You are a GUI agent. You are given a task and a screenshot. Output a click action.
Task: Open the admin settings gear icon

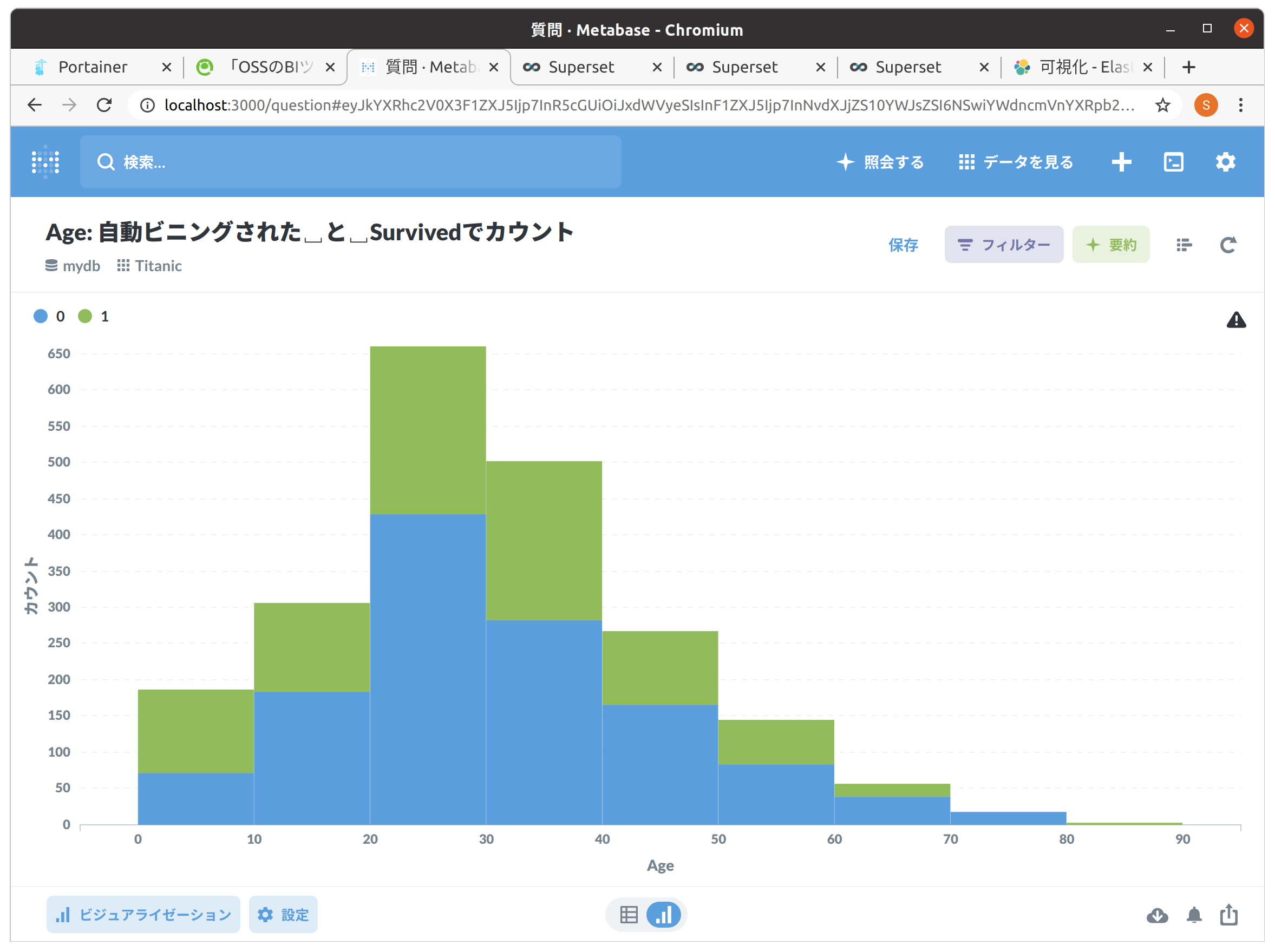(x=1225, y=162)
